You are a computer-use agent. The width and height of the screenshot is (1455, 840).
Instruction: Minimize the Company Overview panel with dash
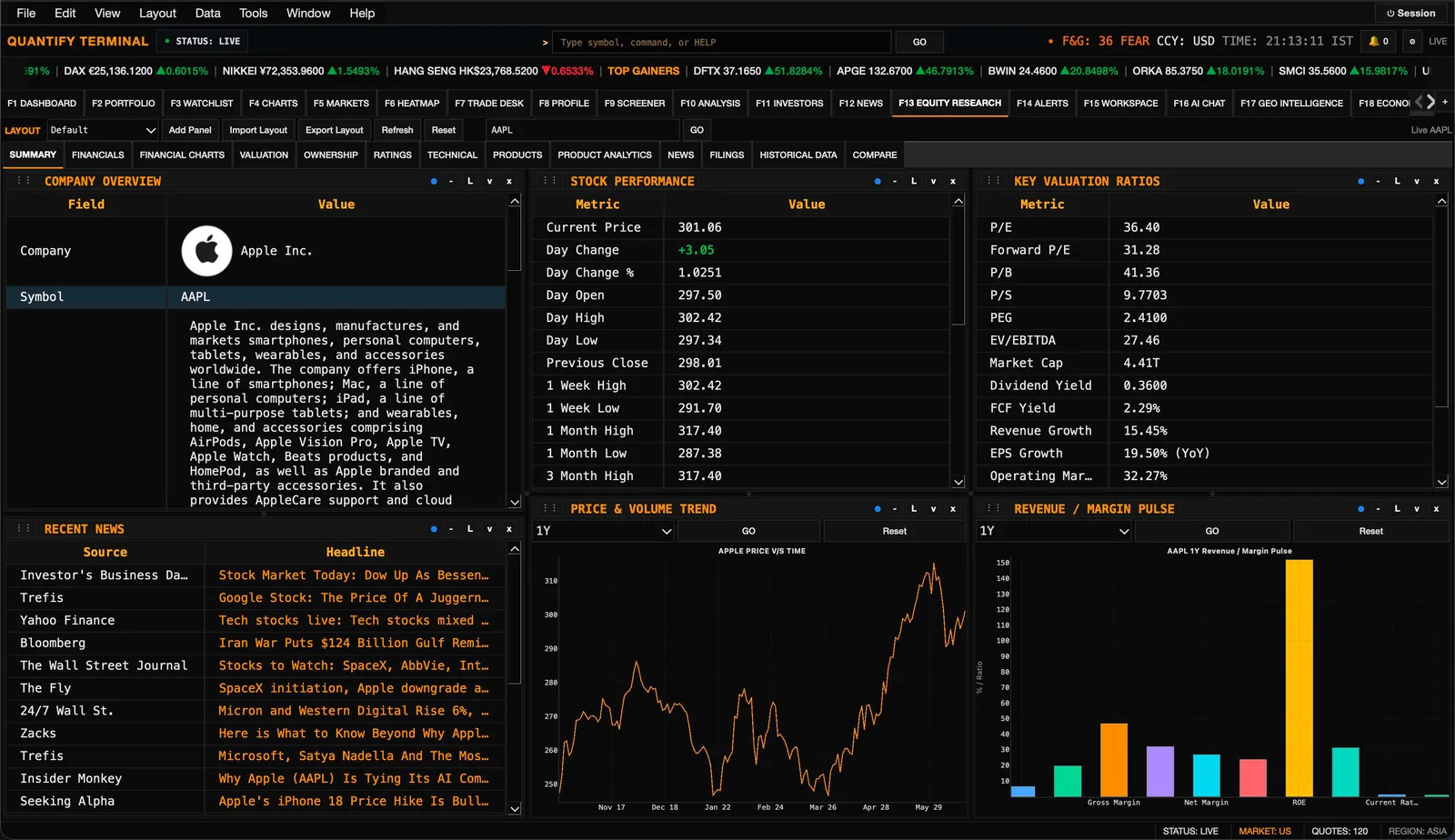451,181
